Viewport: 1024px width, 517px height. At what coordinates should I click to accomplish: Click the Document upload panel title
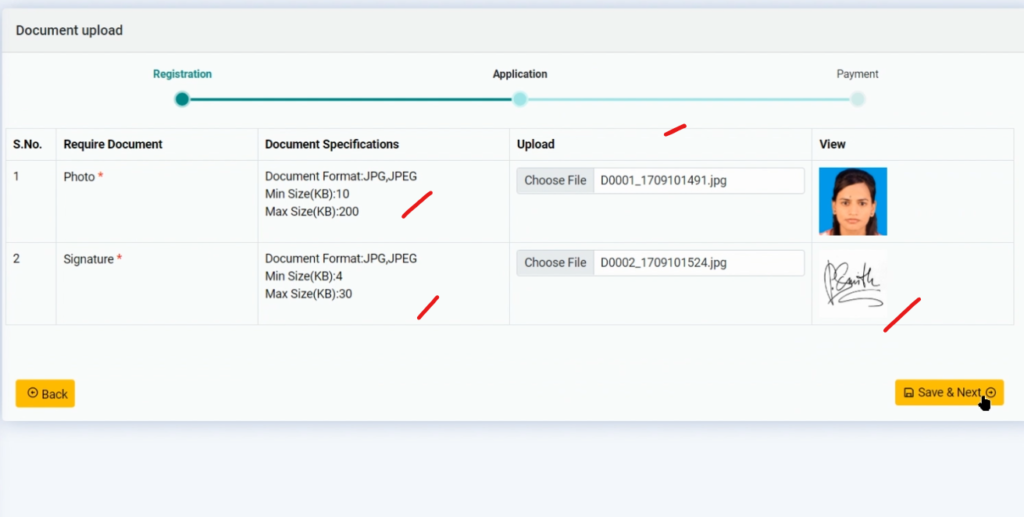[69, 31]
